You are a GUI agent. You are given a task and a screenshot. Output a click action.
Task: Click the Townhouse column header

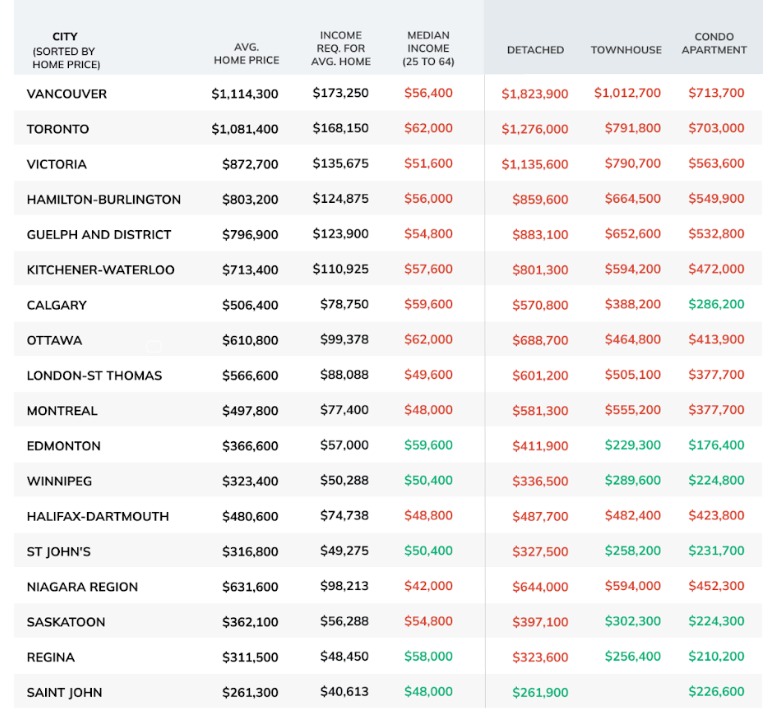[626, 50]
